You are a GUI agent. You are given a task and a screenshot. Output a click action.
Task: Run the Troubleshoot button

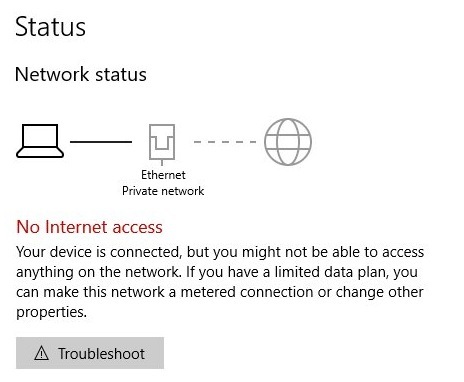(90, 353)
